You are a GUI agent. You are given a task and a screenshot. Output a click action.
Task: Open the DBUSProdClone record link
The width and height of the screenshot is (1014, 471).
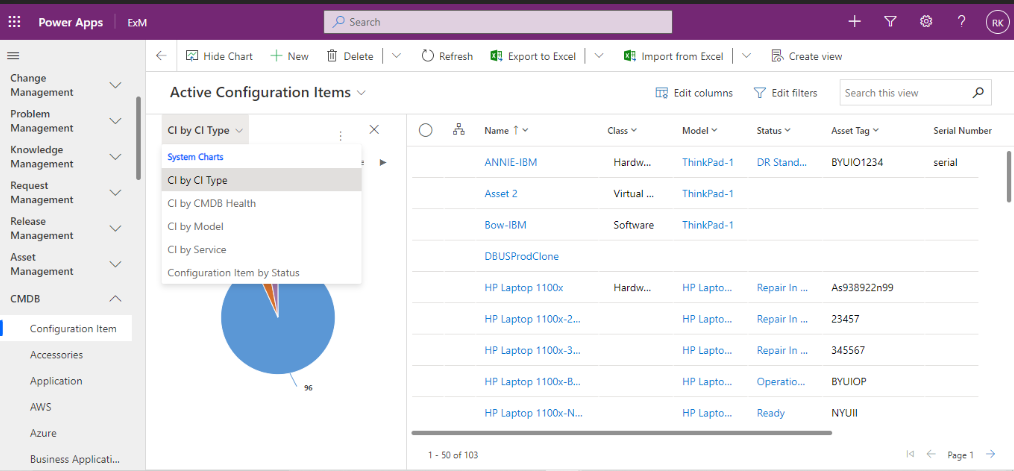click(522, 256)
